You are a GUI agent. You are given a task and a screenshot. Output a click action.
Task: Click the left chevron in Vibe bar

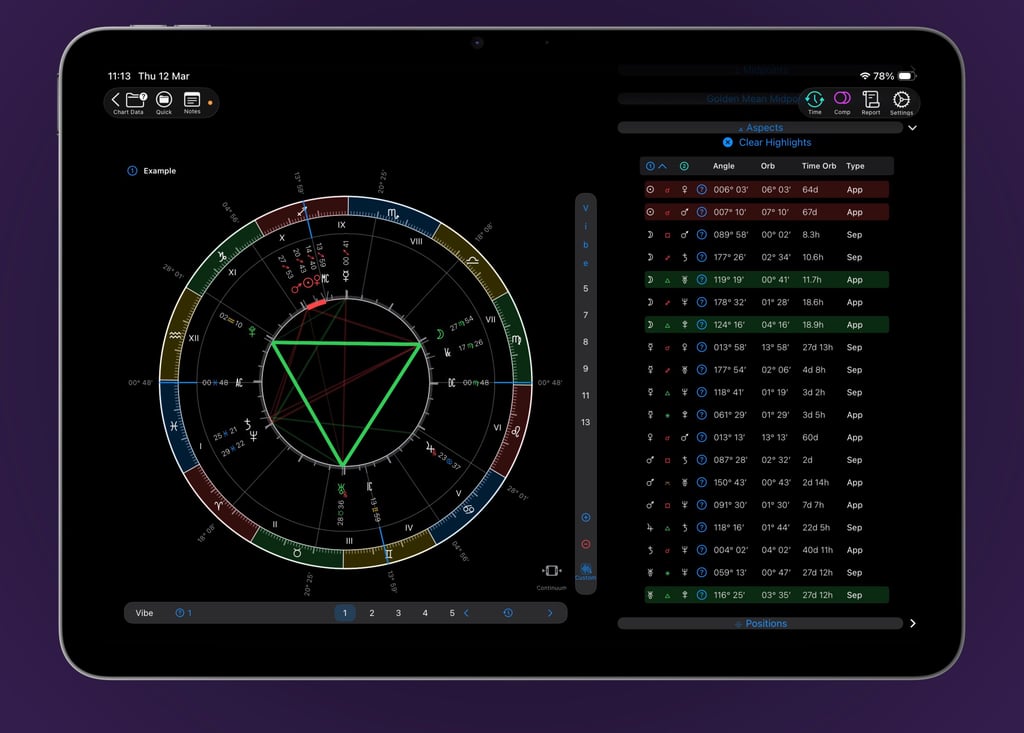pos(466,613)
